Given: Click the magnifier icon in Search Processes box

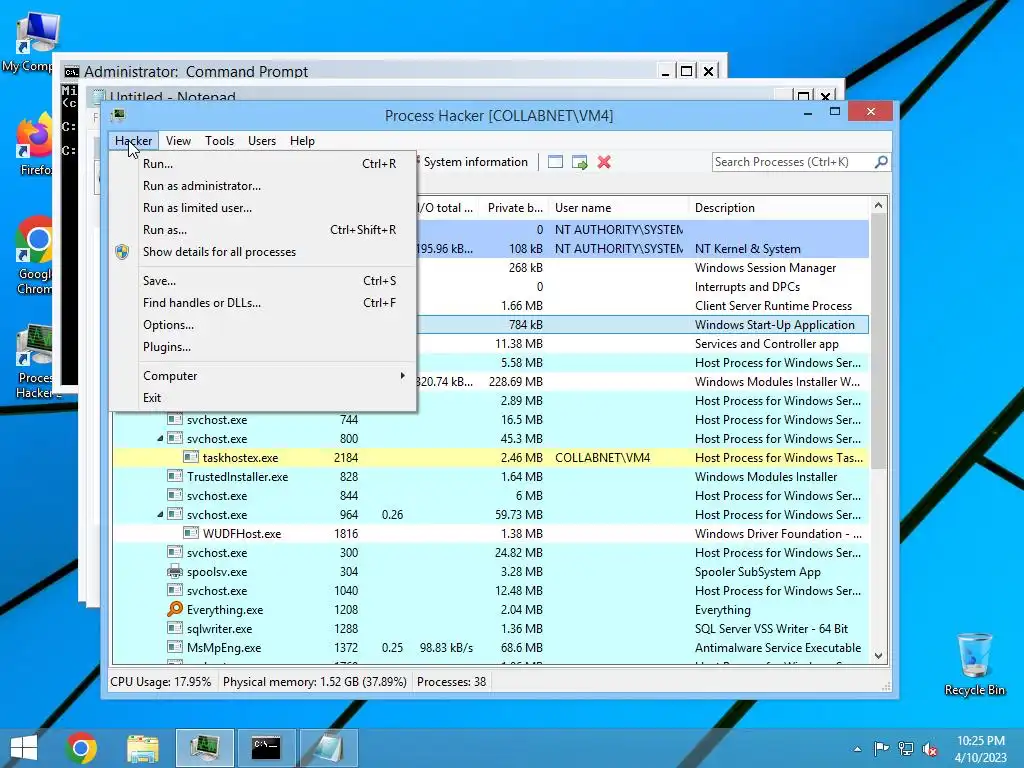Looking at the screenshot, I should [881, 161].
